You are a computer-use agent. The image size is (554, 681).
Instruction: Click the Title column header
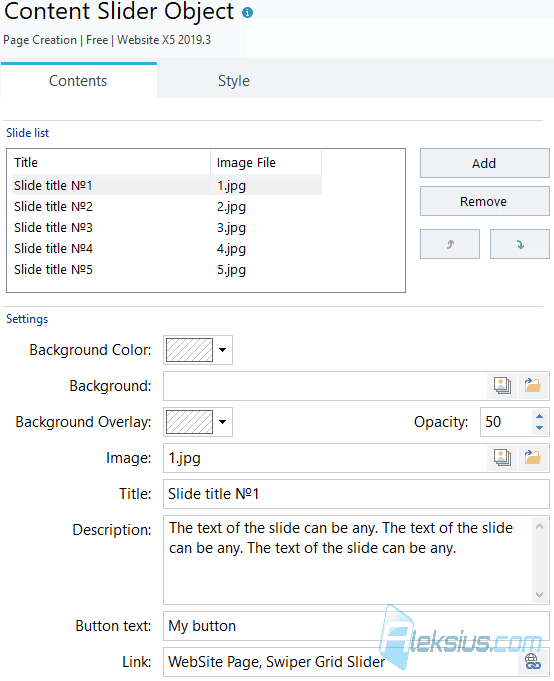[x=111, y=162]
